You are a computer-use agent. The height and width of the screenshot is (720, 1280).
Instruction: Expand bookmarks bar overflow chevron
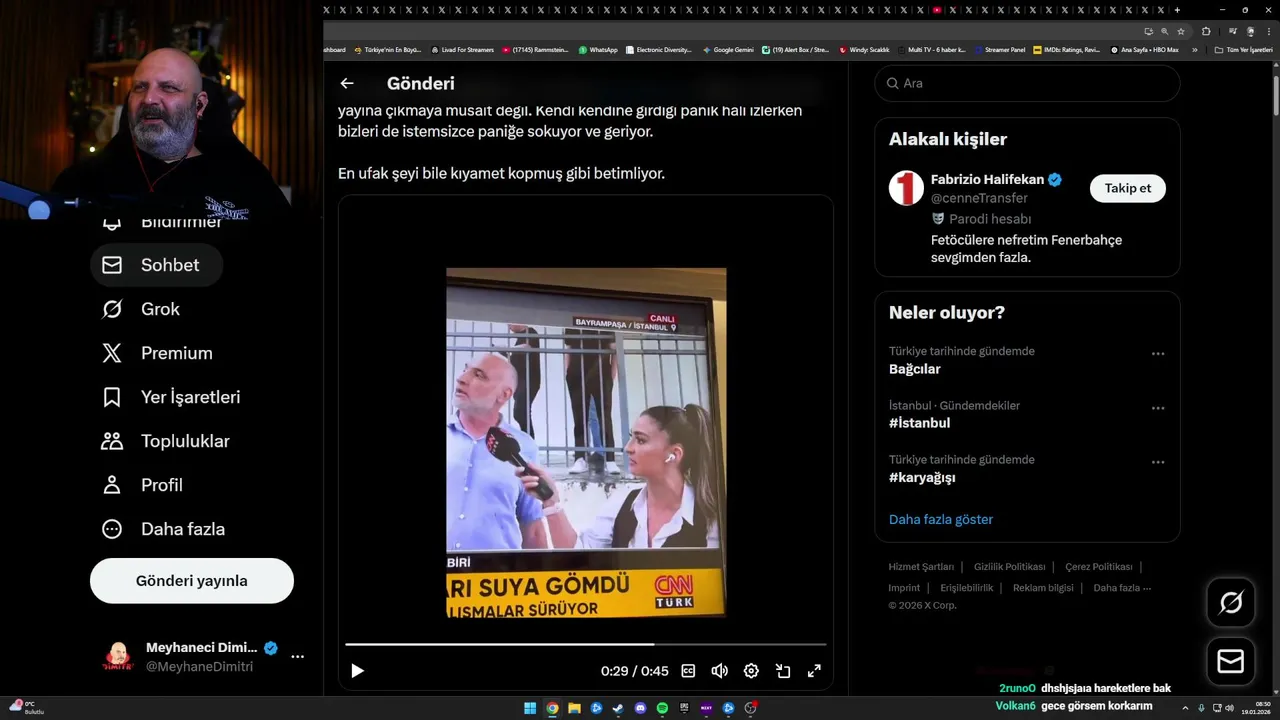click(1194, 50)
